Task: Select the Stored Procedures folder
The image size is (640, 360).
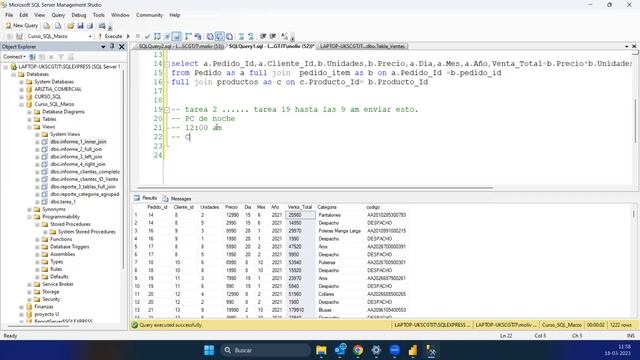Action: tap(70, 224)
